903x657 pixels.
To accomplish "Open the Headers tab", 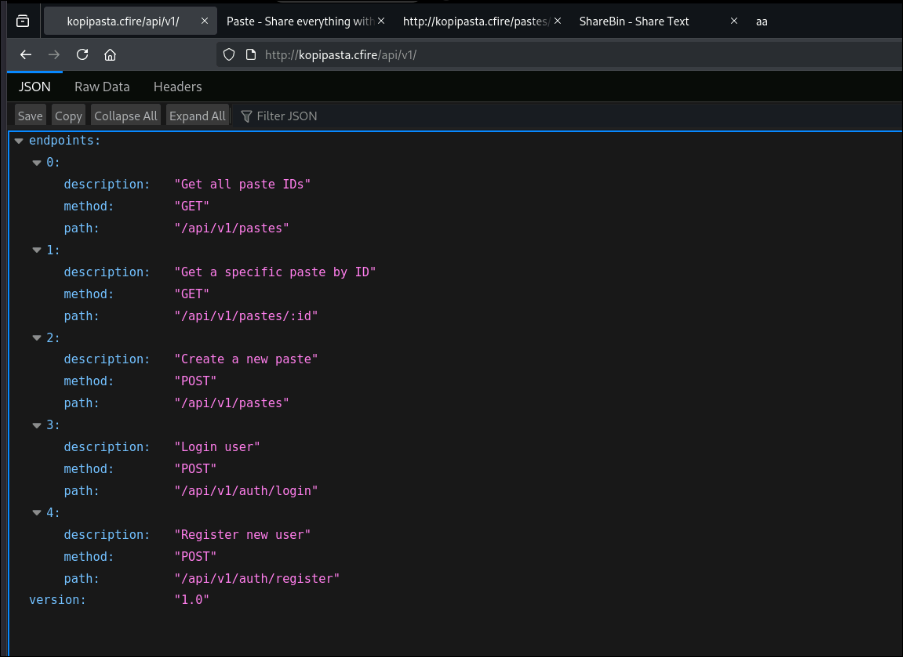I will (x=177, y=87).
